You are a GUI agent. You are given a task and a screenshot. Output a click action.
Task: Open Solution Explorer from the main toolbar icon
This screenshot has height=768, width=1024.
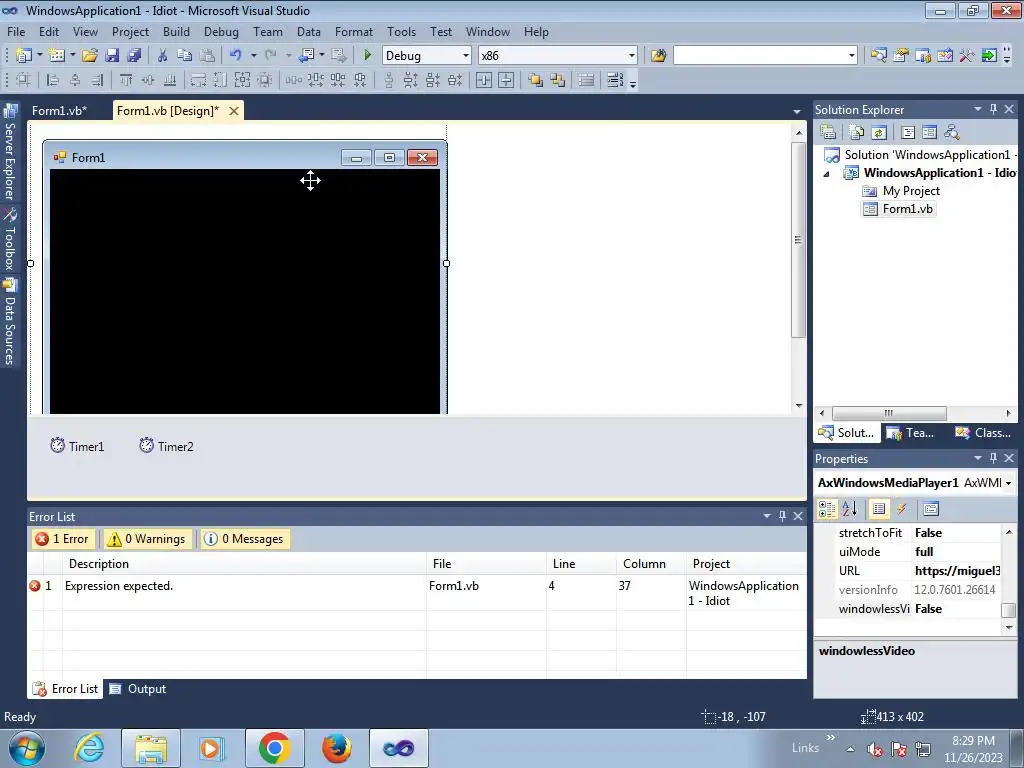click(879, 56)
